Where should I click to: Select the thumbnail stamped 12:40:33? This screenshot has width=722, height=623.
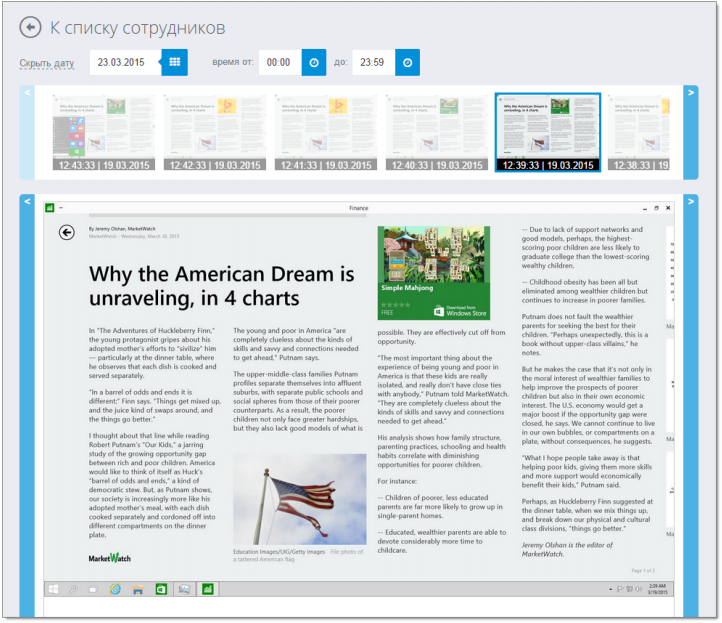coord(437,133)
